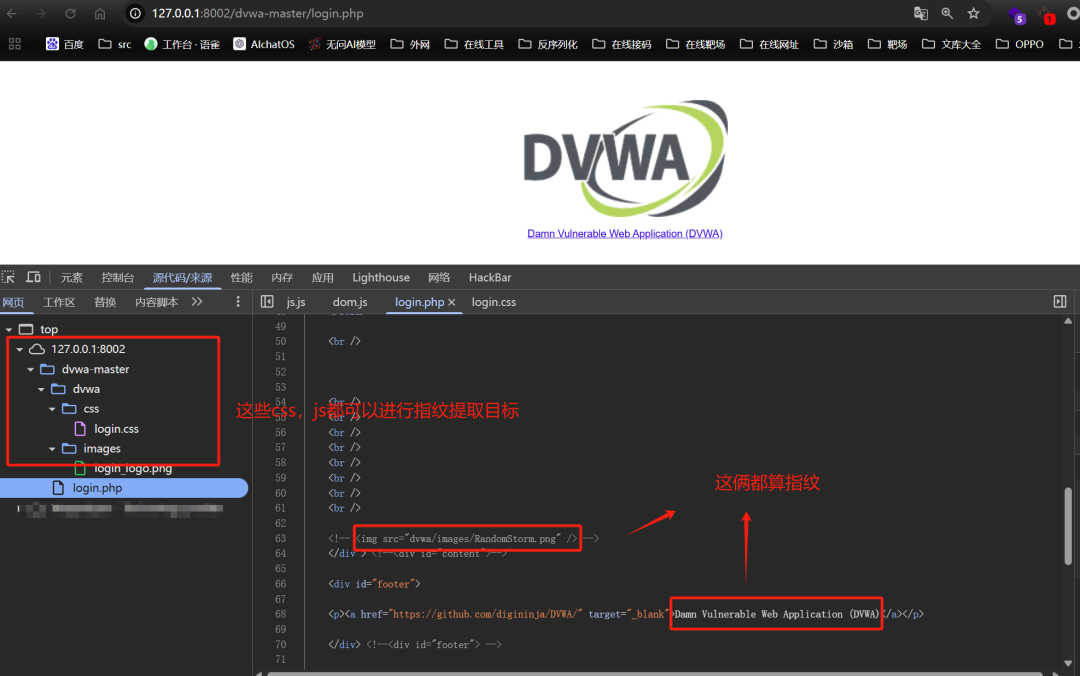Screen dimensions: 1080x676
Task: Click the translate page icon
Action: [921, 13]
